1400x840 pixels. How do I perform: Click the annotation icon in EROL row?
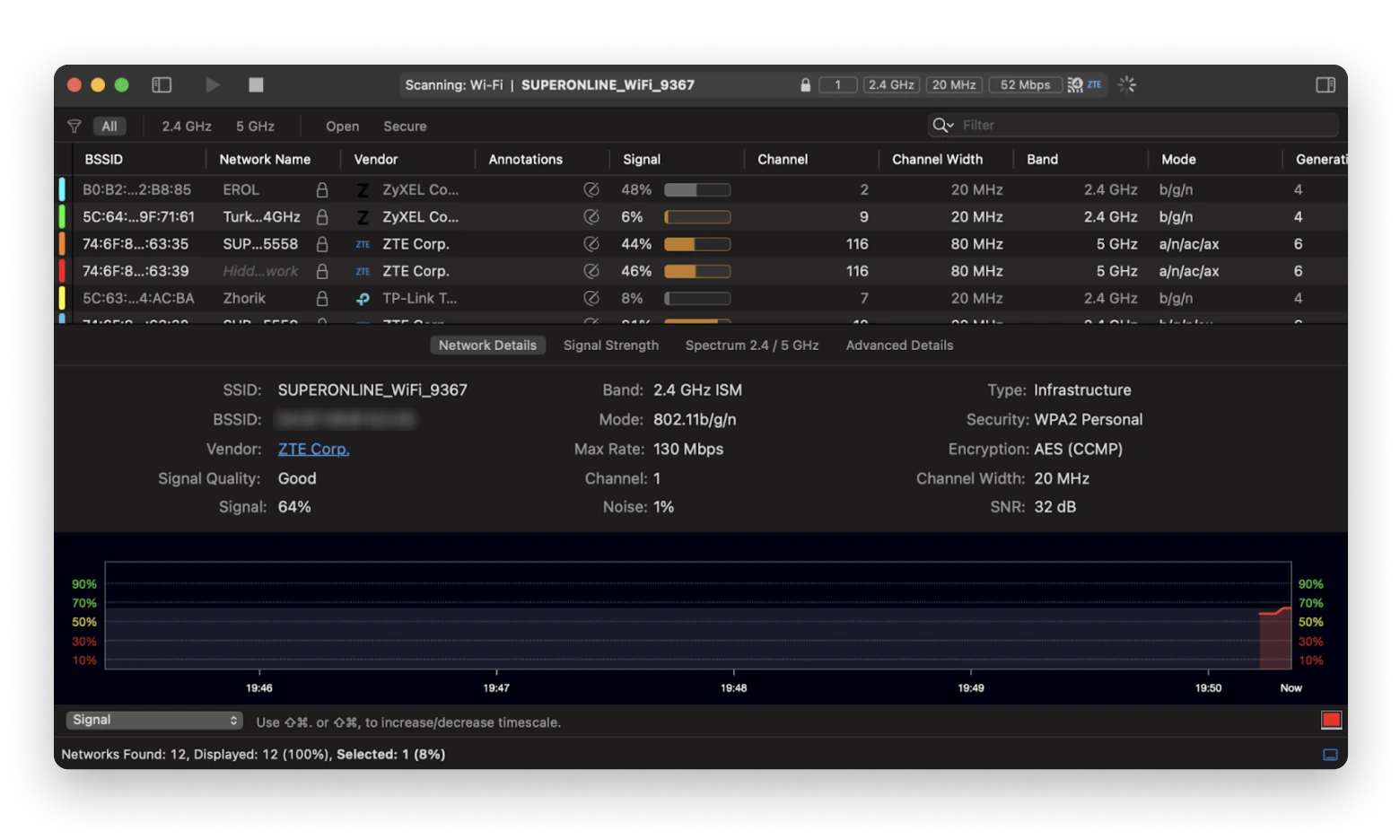point(591,189)
